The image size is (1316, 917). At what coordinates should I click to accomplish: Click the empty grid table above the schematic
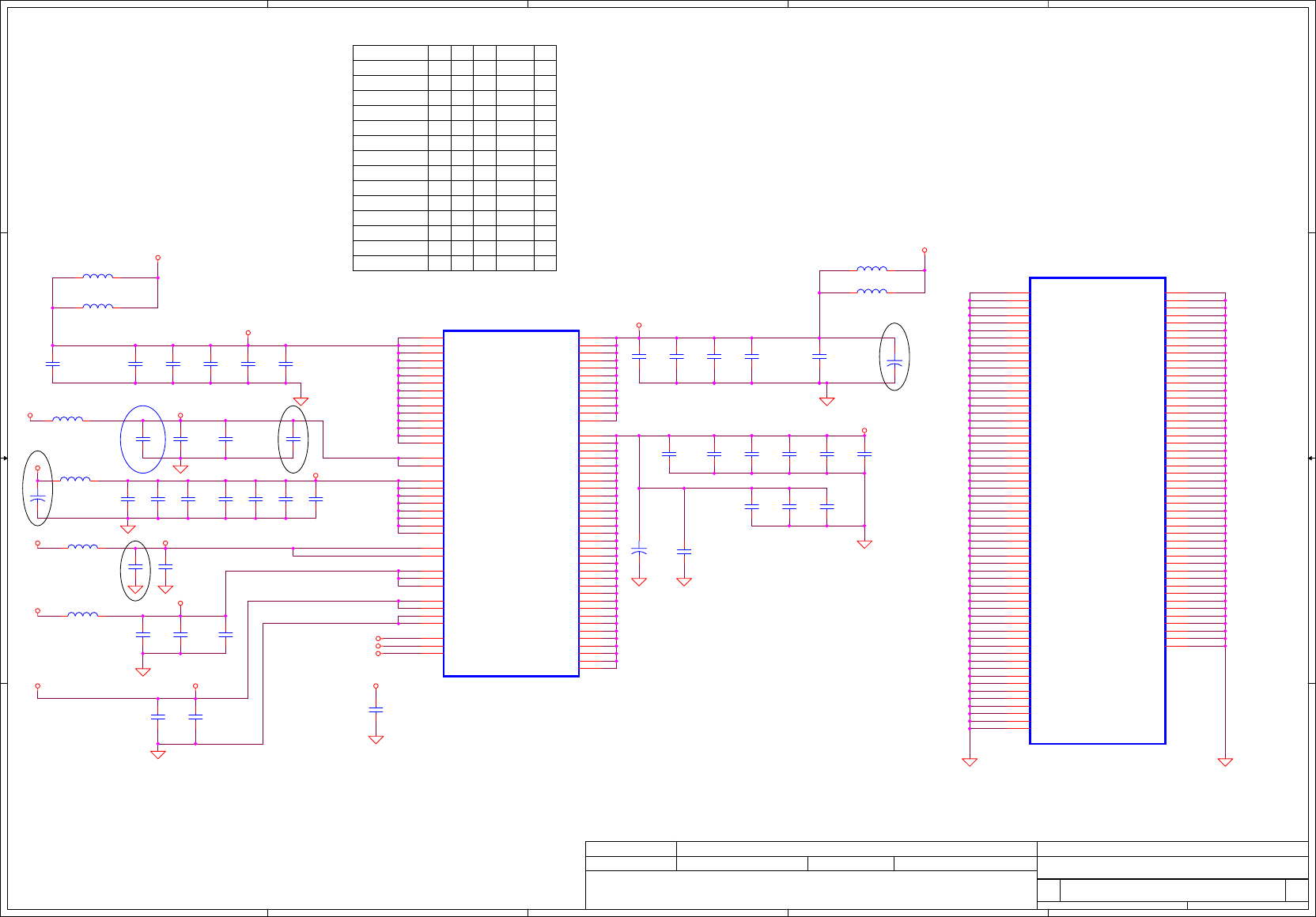(455, 158)
